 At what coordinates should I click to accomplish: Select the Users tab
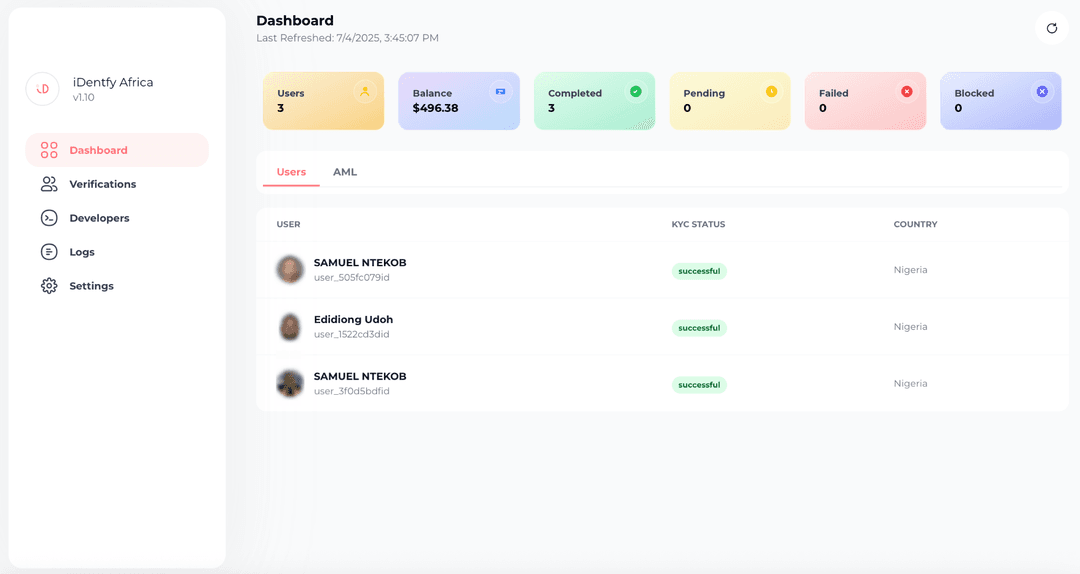(291, 172)
